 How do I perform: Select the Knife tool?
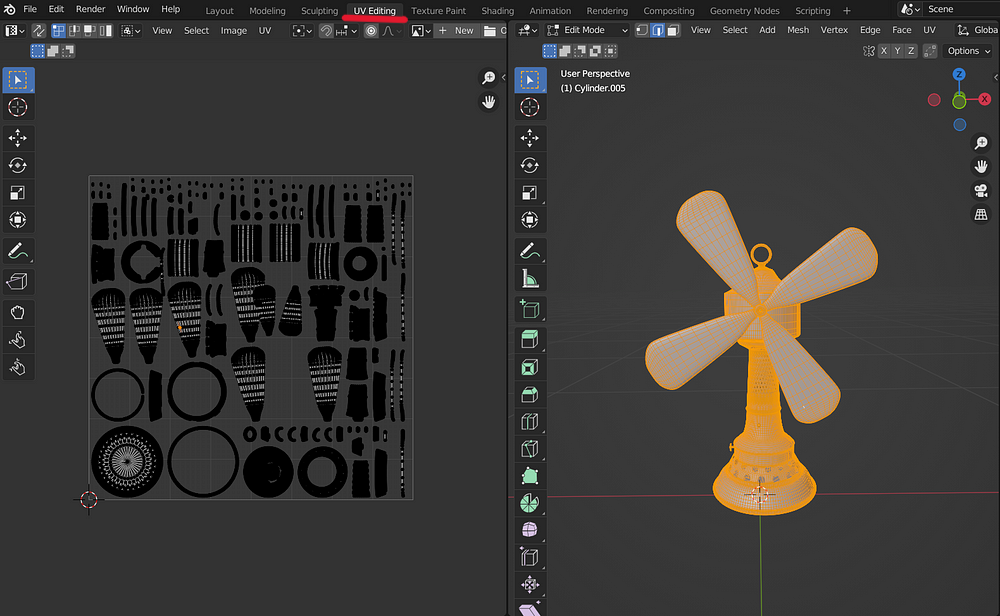(x=530, y=449)
